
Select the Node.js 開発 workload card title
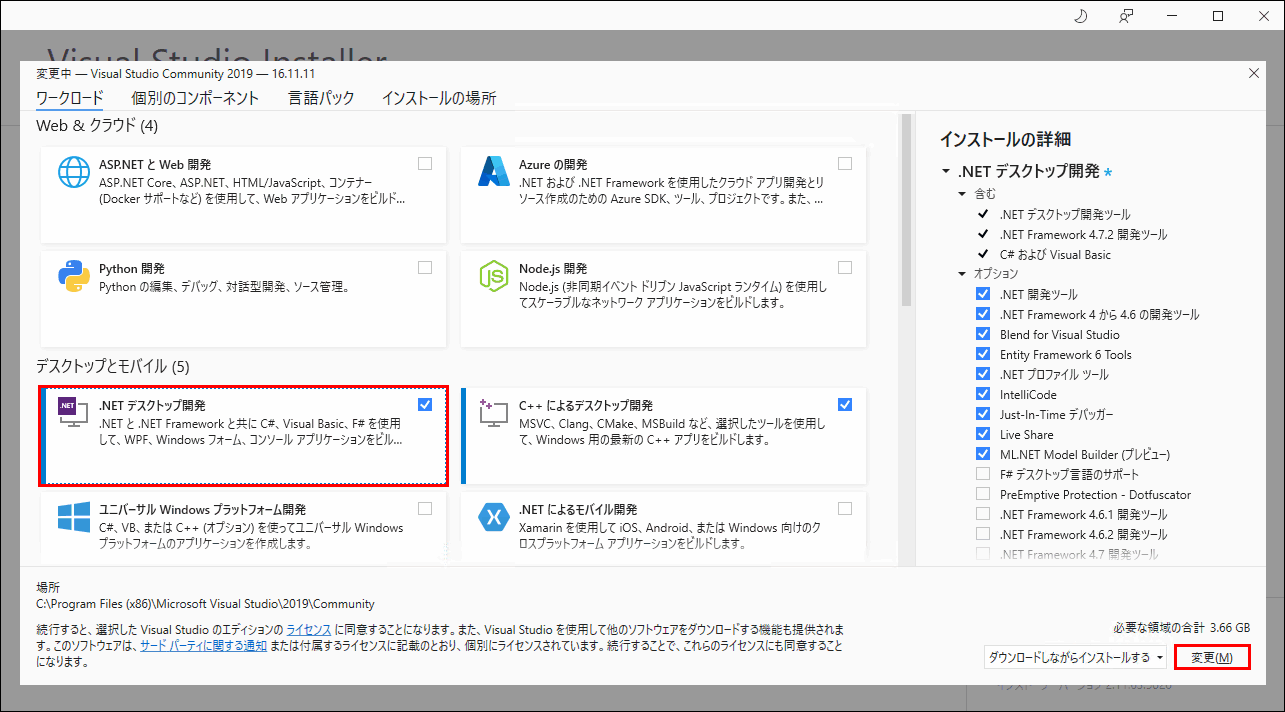tap(553, 269)
